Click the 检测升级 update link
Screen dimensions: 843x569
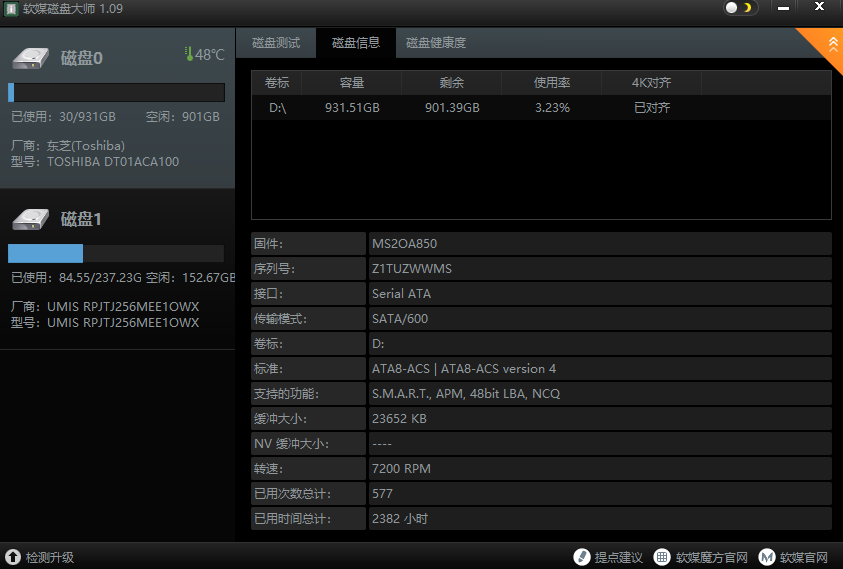[x=50, y=557]
